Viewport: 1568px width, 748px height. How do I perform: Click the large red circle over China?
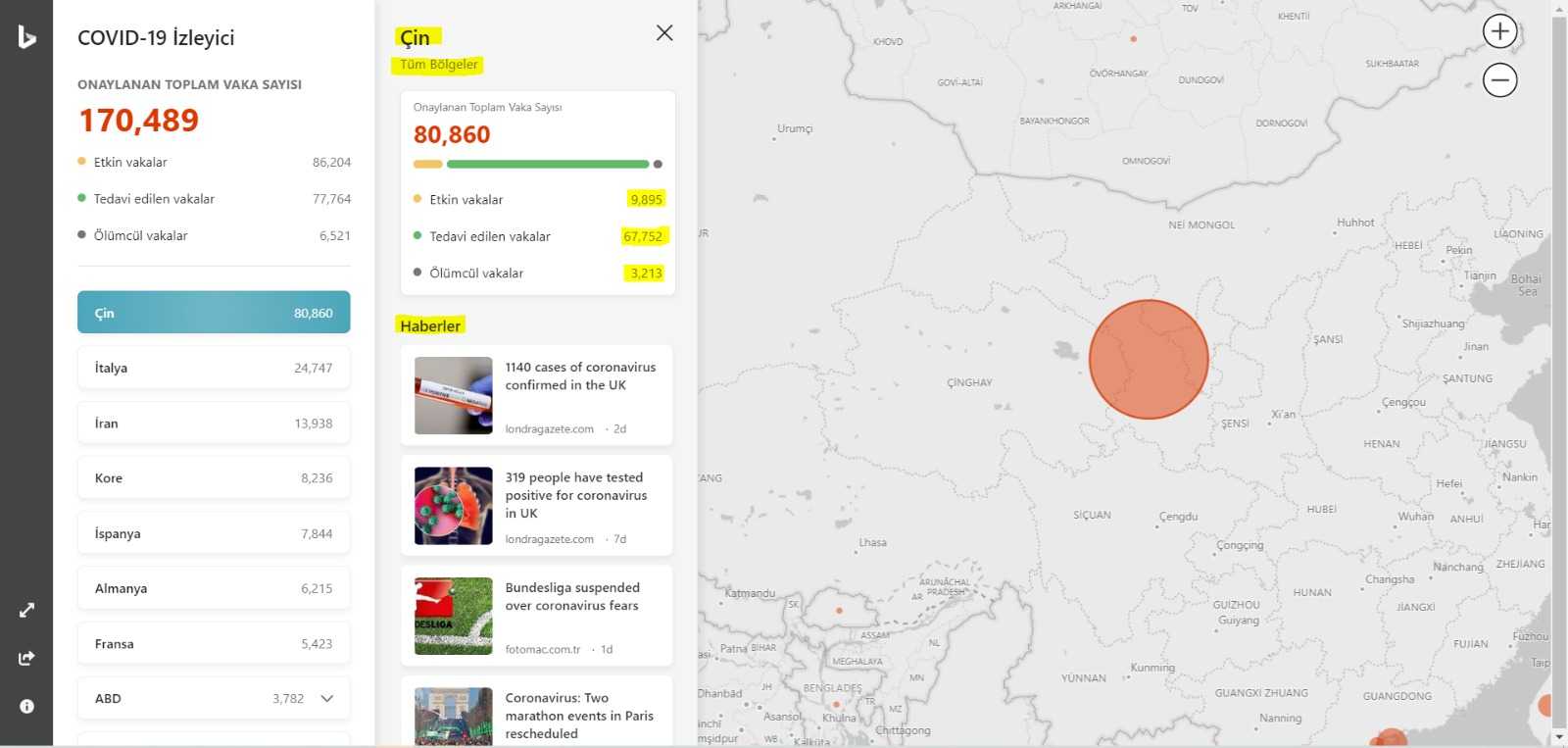click(x=1149, y=360)
